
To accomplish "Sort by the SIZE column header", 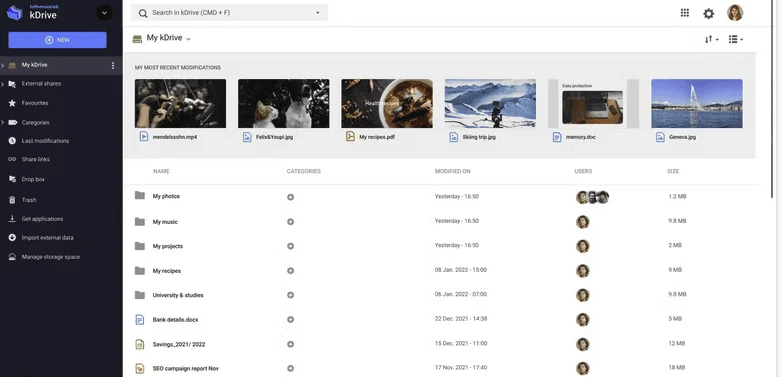I will click(673, 171).
